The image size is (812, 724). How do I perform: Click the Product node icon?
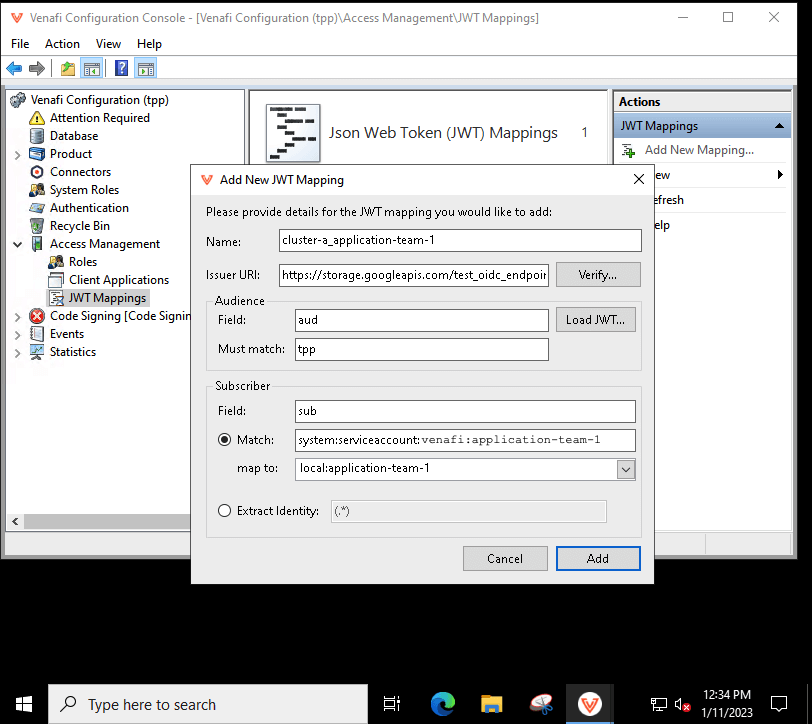(x=37, y=154)
